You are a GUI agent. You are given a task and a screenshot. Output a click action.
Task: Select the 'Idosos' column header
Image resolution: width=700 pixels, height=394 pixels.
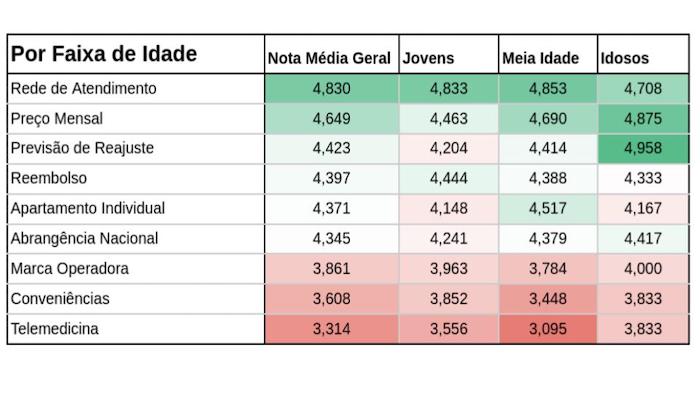[643, 54]
